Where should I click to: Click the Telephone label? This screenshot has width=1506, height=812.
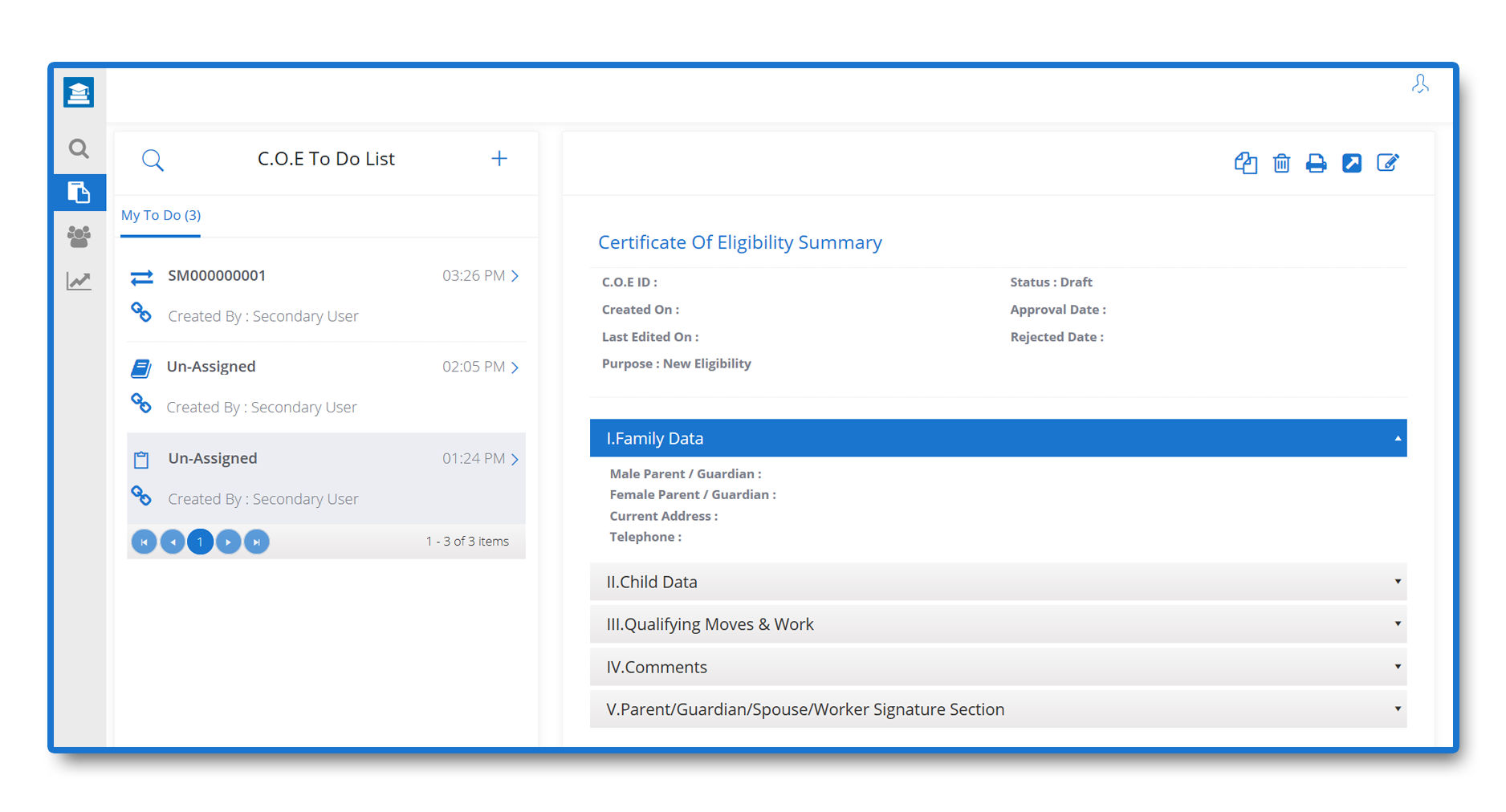click(x=645, y=537)
